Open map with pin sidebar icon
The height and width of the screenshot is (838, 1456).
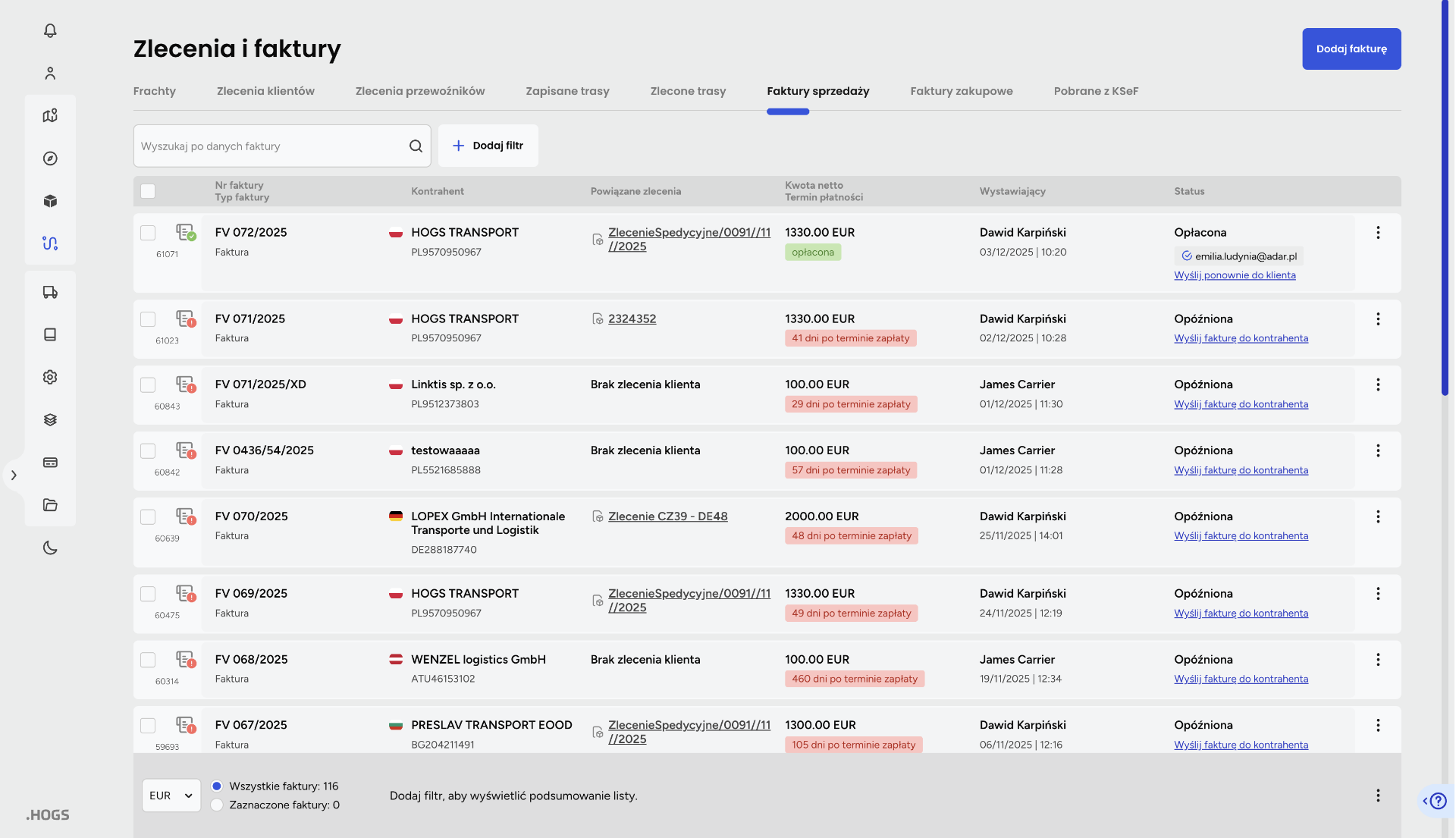tap(50, 116)
